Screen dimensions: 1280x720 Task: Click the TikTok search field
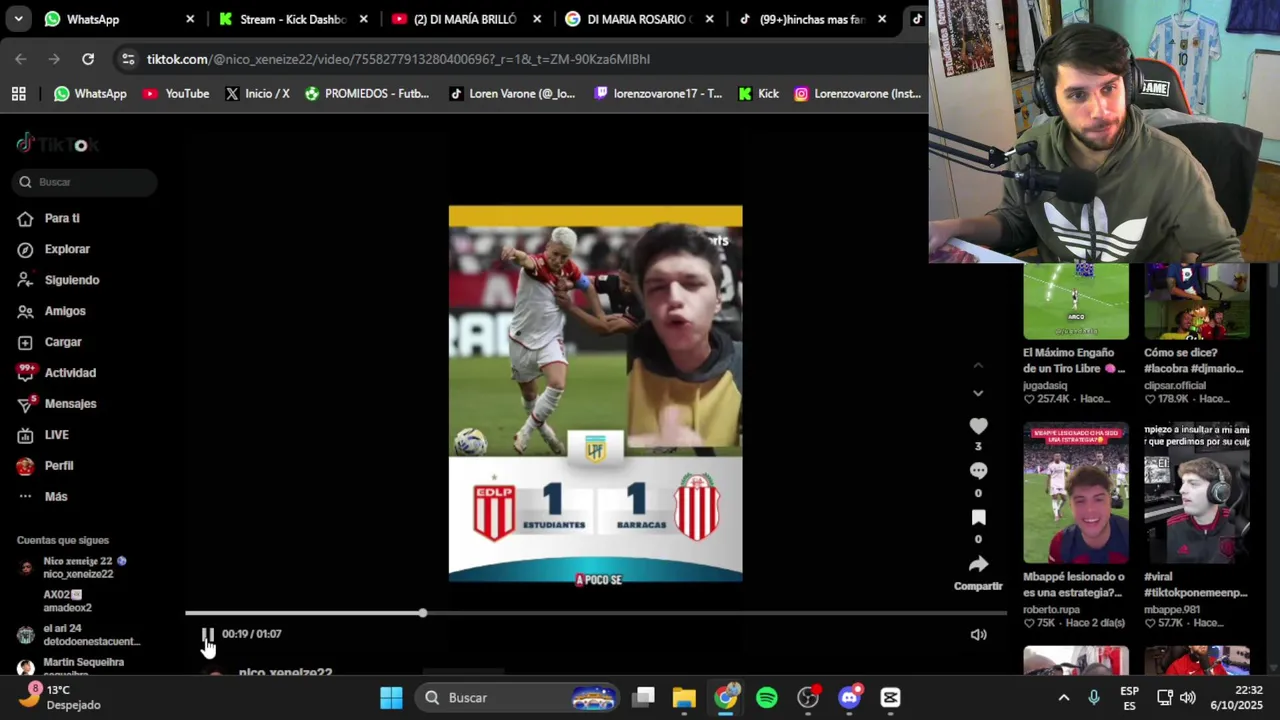[86, 182]
